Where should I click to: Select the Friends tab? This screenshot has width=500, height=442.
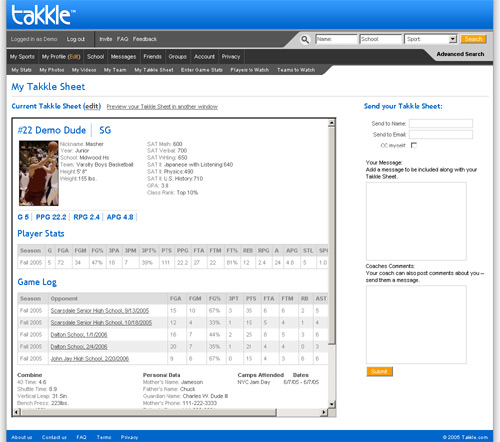tap(152, 57)
